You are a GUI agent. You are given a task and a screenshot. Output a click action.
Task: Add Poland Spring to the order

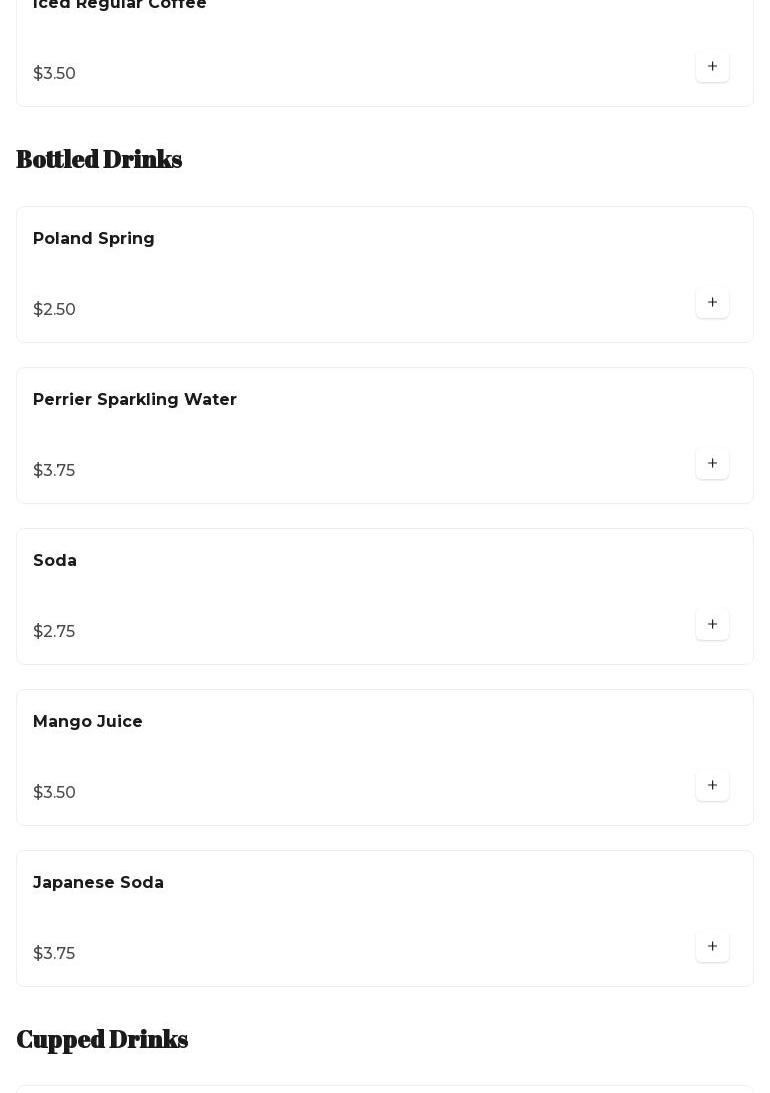tap(712, 303)
